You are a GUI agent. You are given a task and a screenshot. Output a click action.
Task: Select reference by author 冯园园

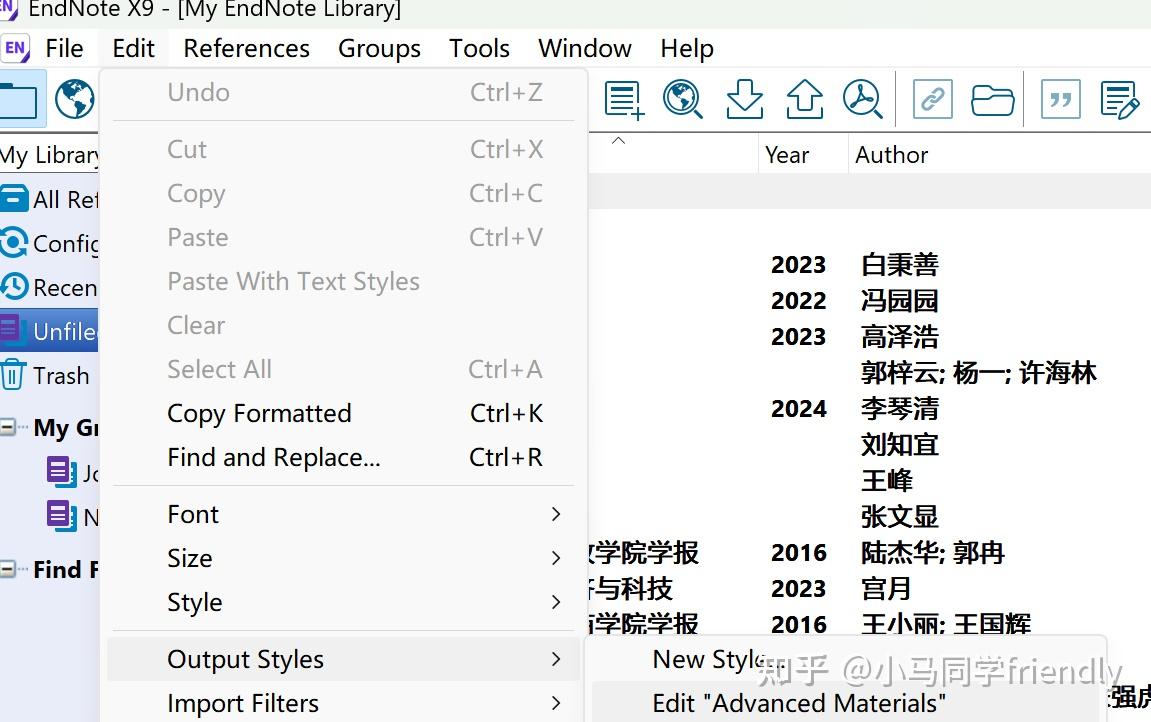point(899,300)
